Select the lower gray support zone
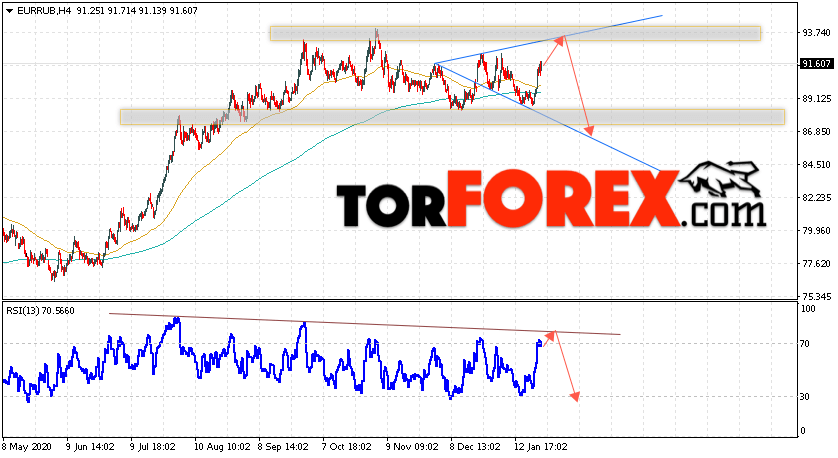Screen dimensions: 838x458 (x=452, y=117)
